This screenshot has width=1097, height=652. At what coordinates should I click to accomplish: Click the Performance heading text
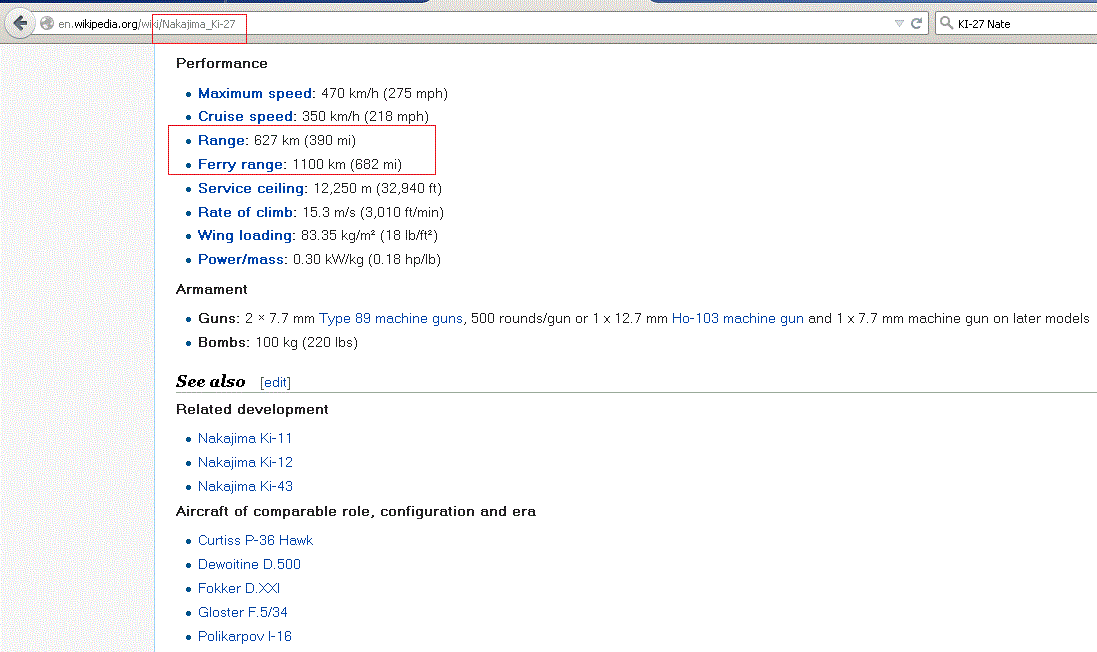222,64
